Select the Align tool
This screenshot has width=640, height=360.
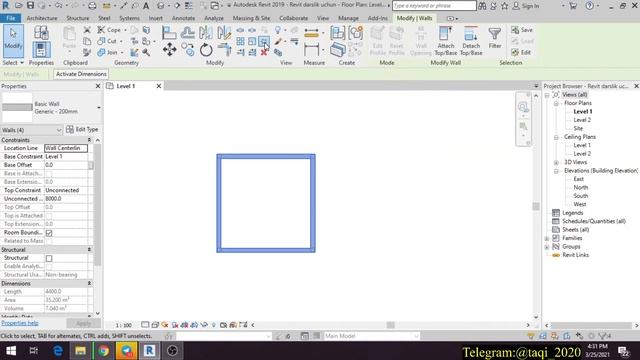(169, 32)
